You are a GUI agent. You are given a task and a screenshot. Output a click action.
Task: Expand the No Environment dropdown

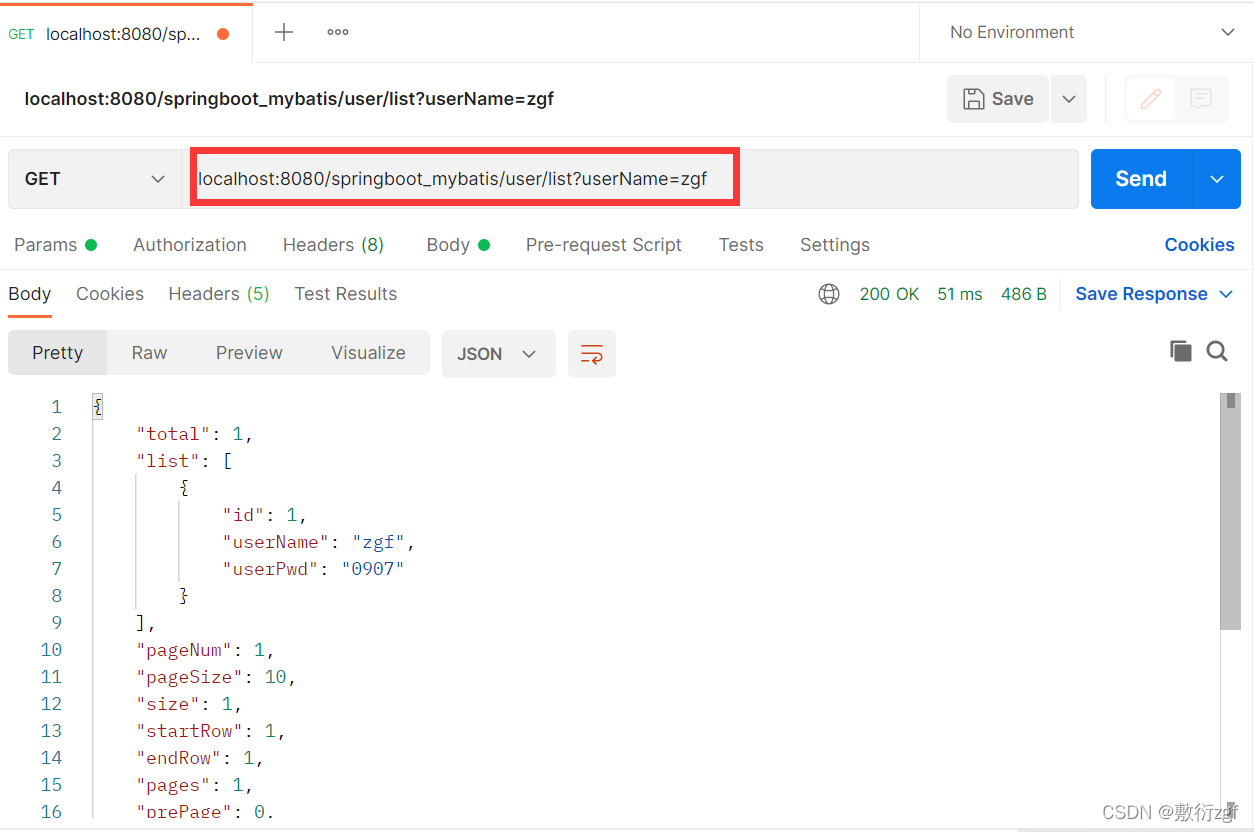pos(1228,32)
